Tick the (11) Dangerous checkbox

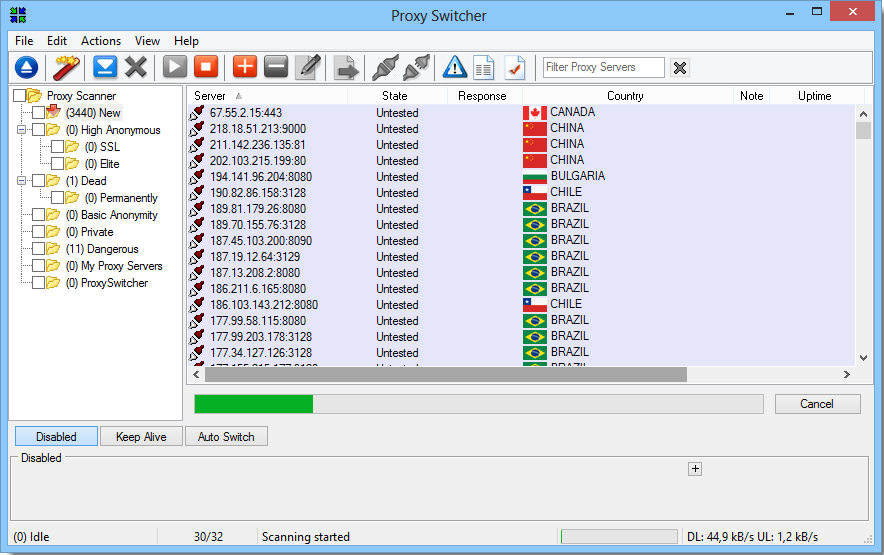coord(38,249)
